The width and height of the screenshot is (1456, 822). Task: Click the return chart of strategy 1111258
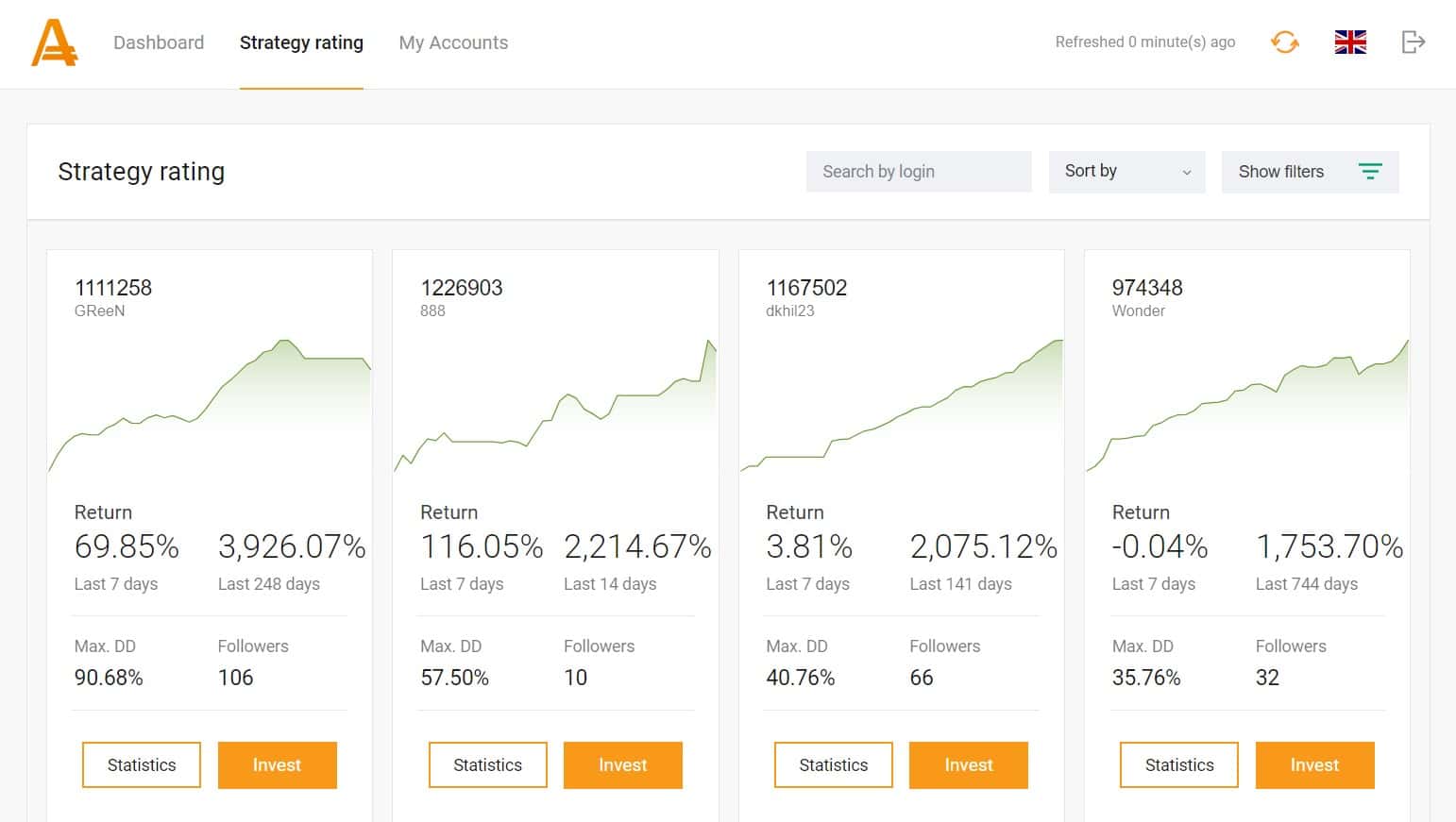coord(210,406)
